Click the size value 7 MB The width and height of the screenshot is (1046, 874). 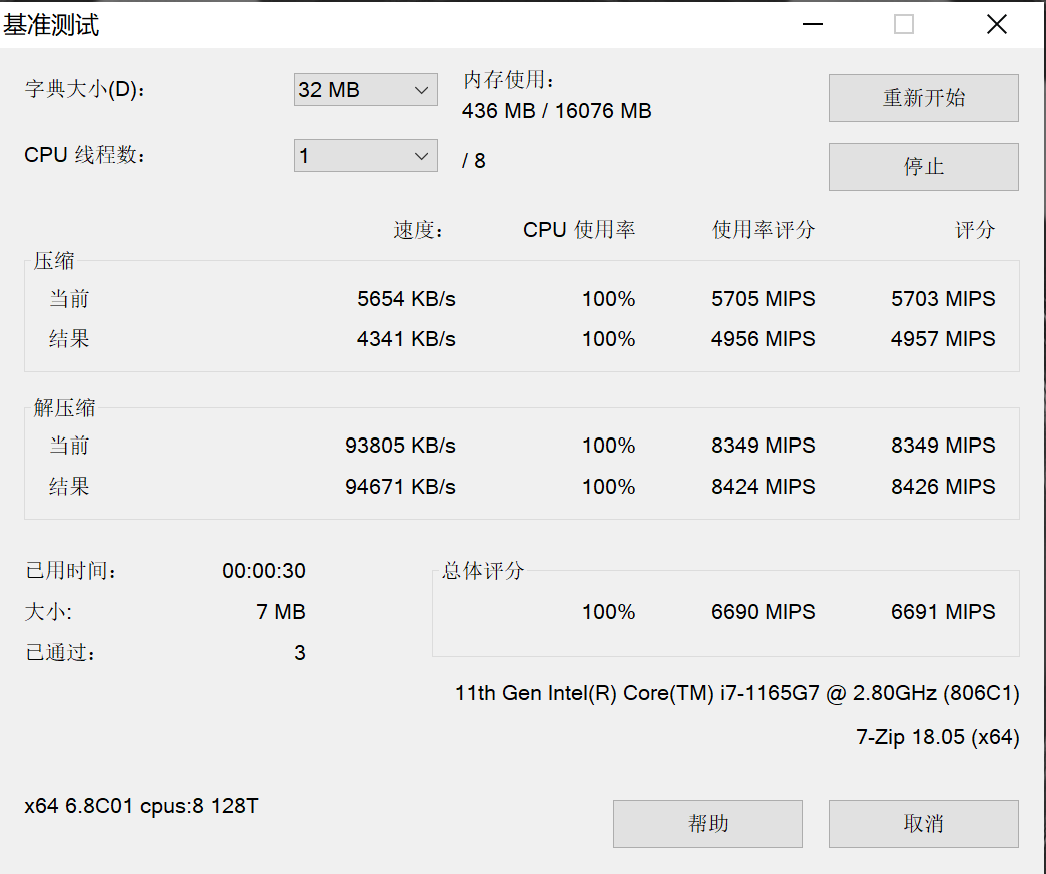click(281, 612)
